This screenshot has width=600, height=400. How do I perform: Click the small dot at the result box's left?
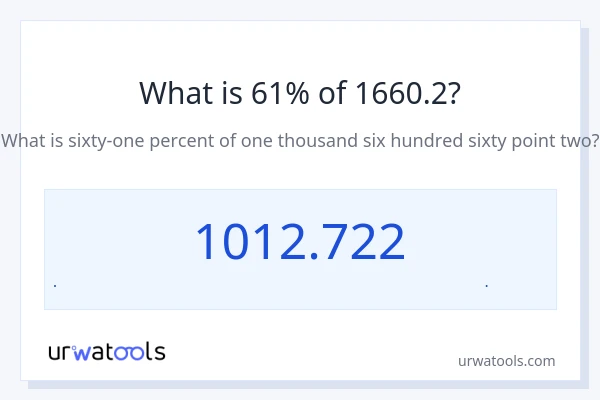pyautogui.click(x=55, y=286)
